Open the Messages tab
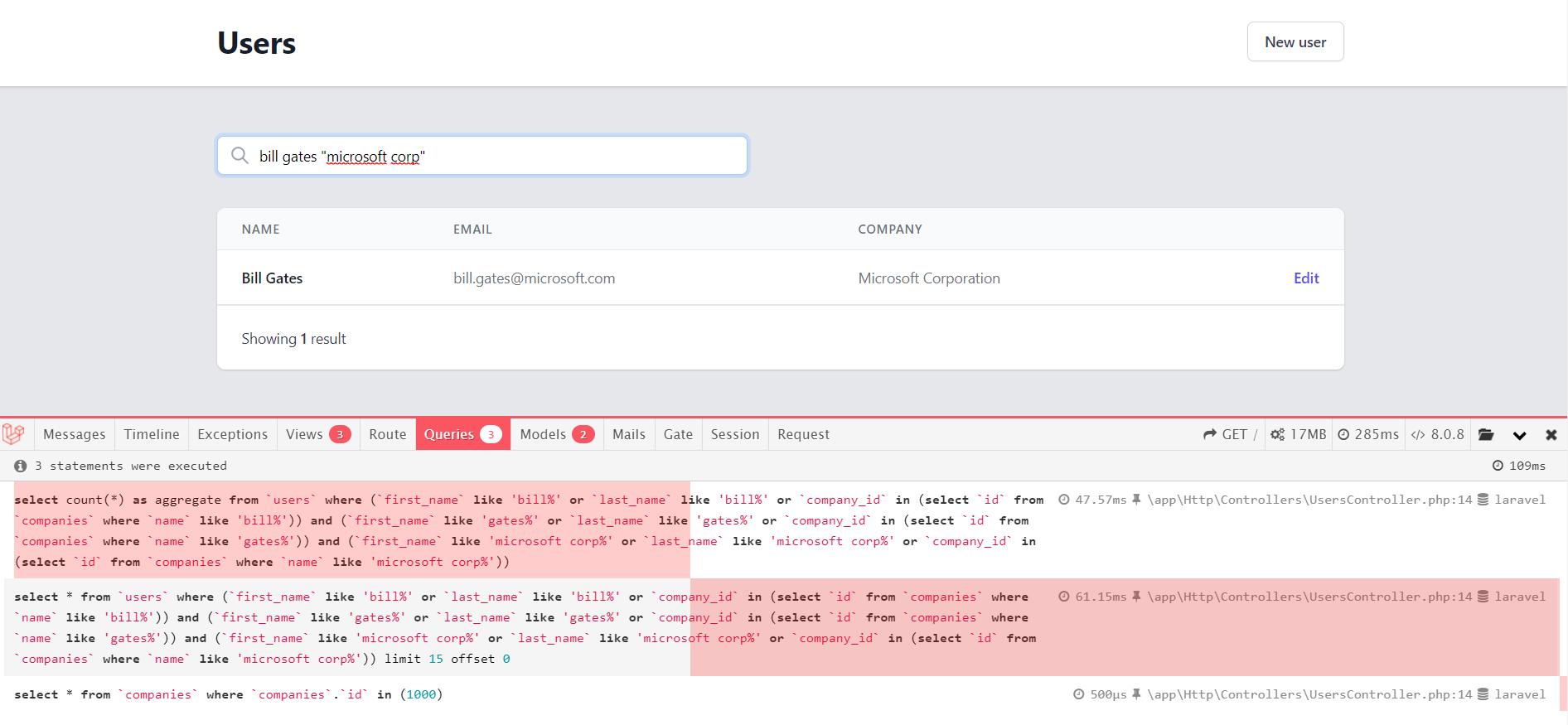The image size is (1568, 725). point(75,434)
